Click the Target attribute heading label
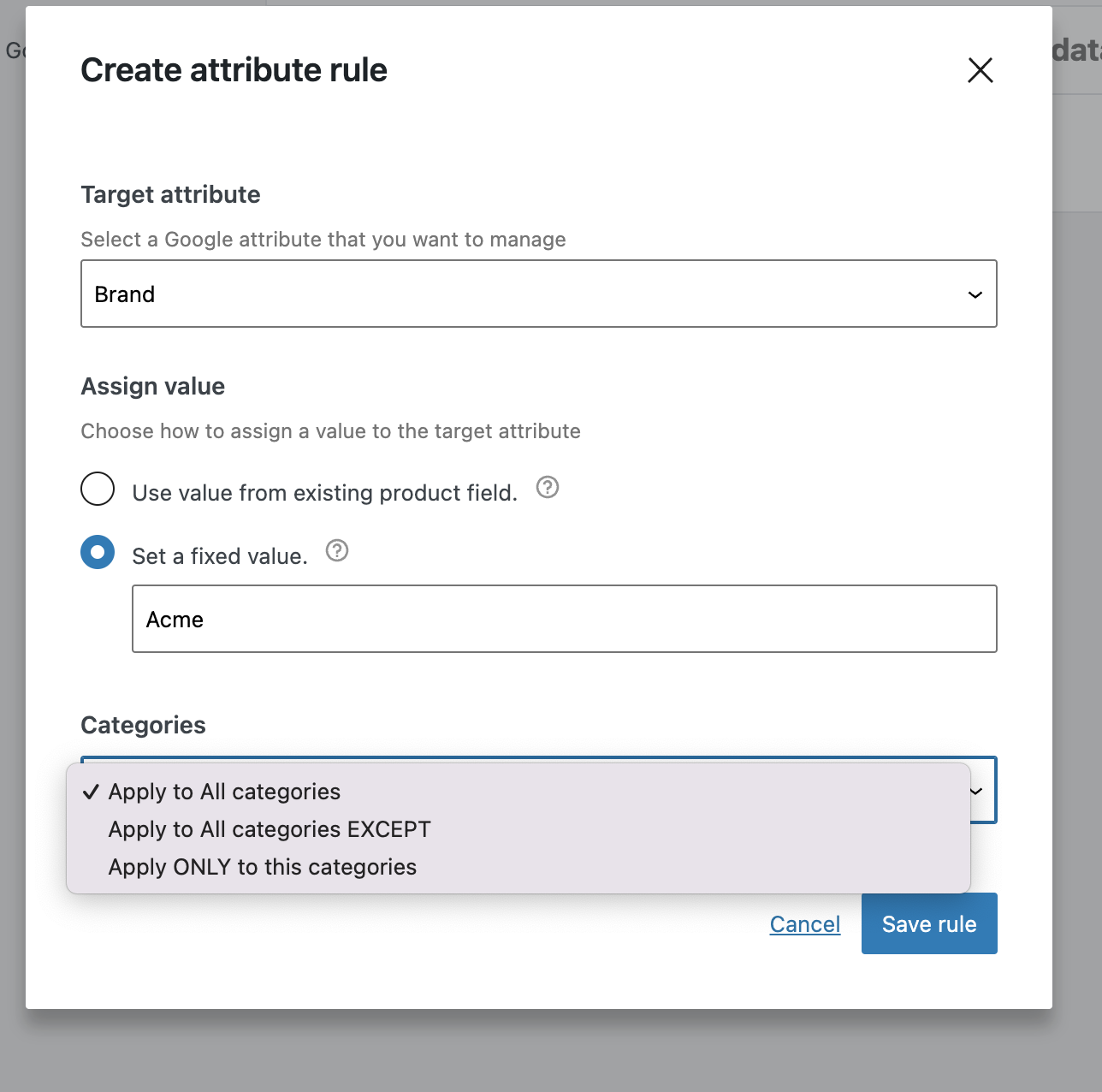 pyautogui.click(x=170, y=194)
